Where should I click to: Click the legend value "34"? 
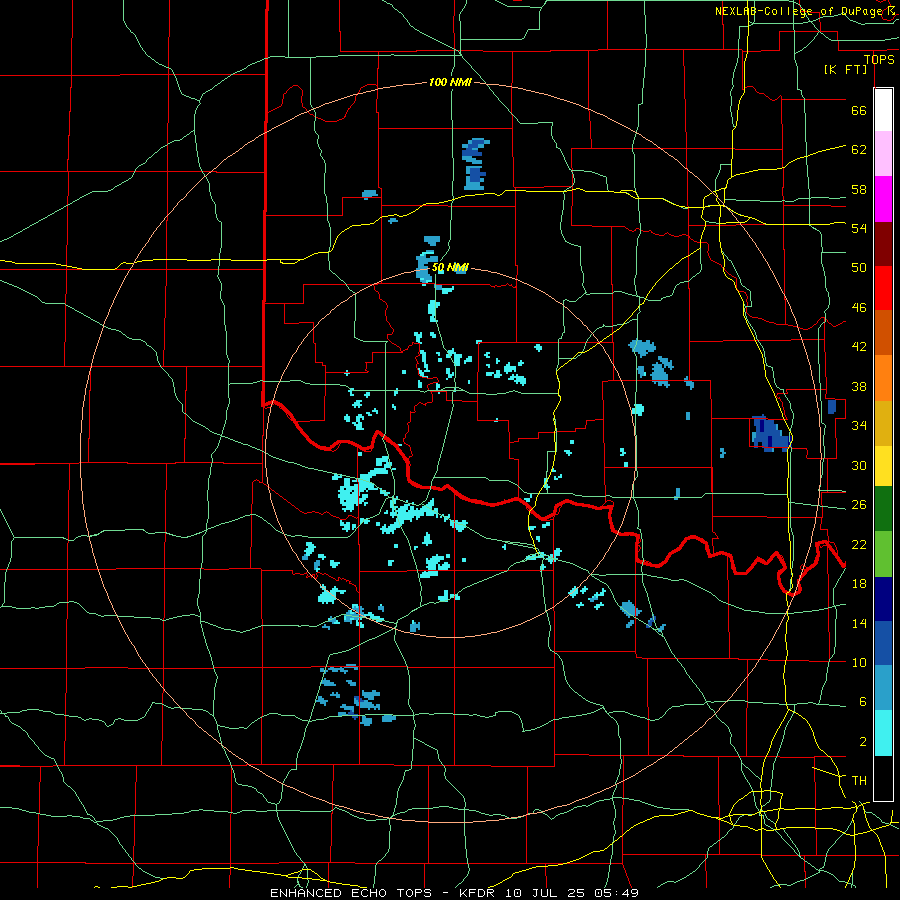click(x=859, y=425)
